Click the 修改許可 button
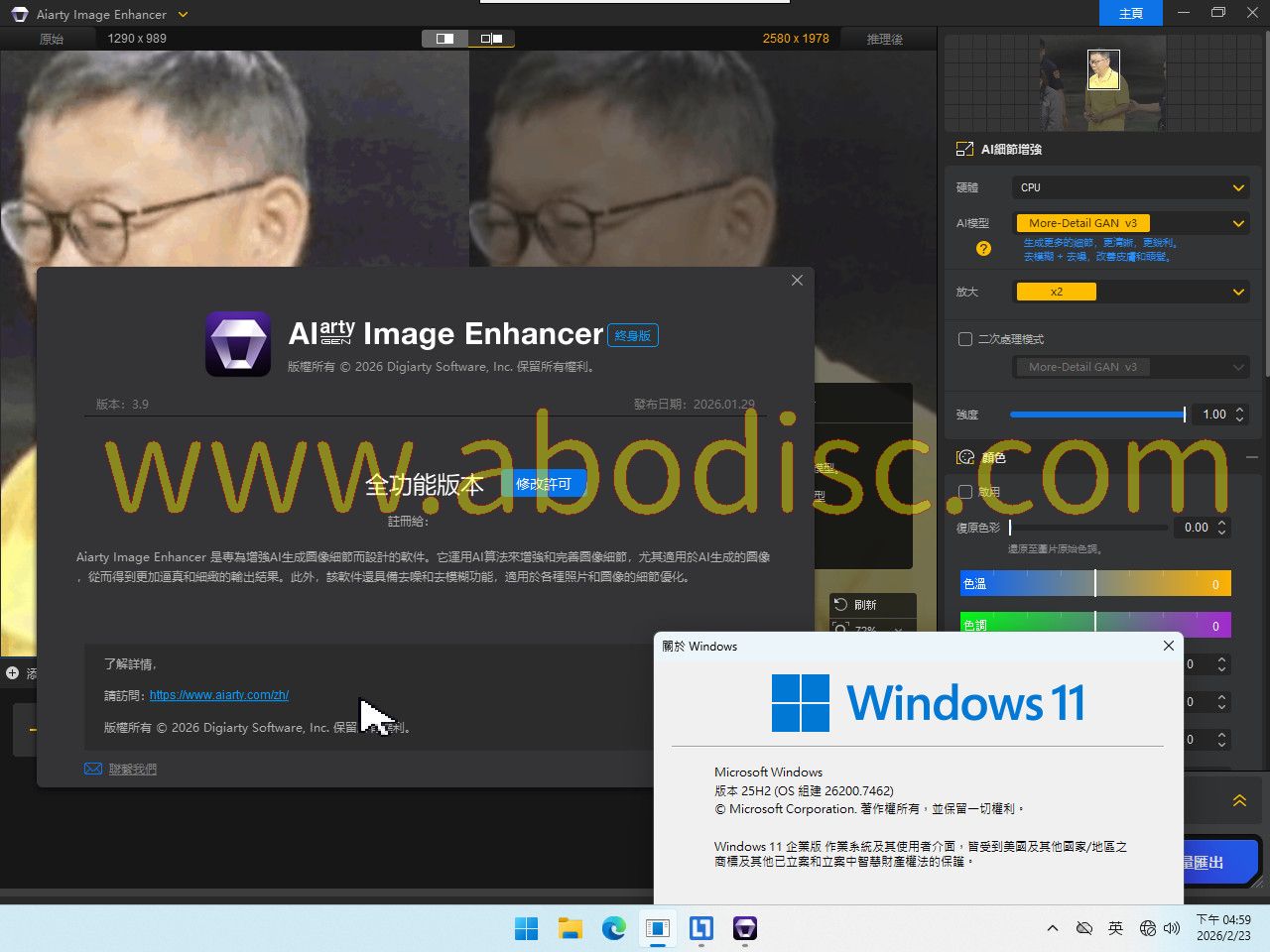 click(544, 484)
